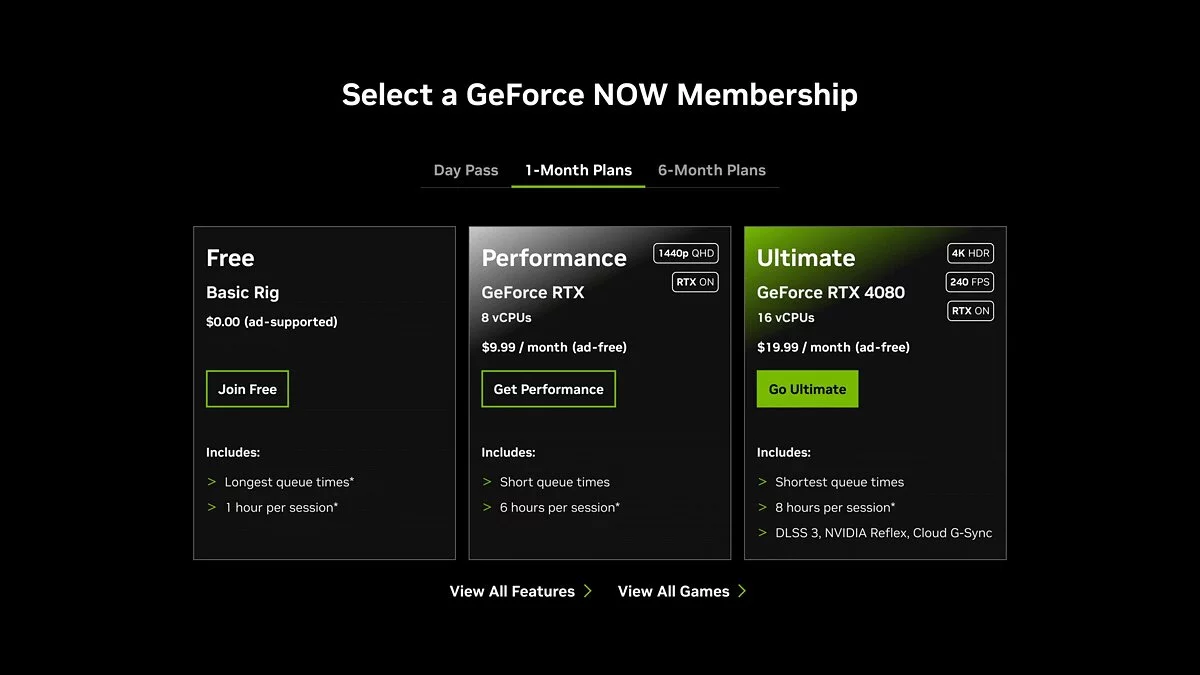The height and width of the screenshot is (675, 1200).
Task: Click the 1440p QHD badge on Performance
Action: (686, 253)
